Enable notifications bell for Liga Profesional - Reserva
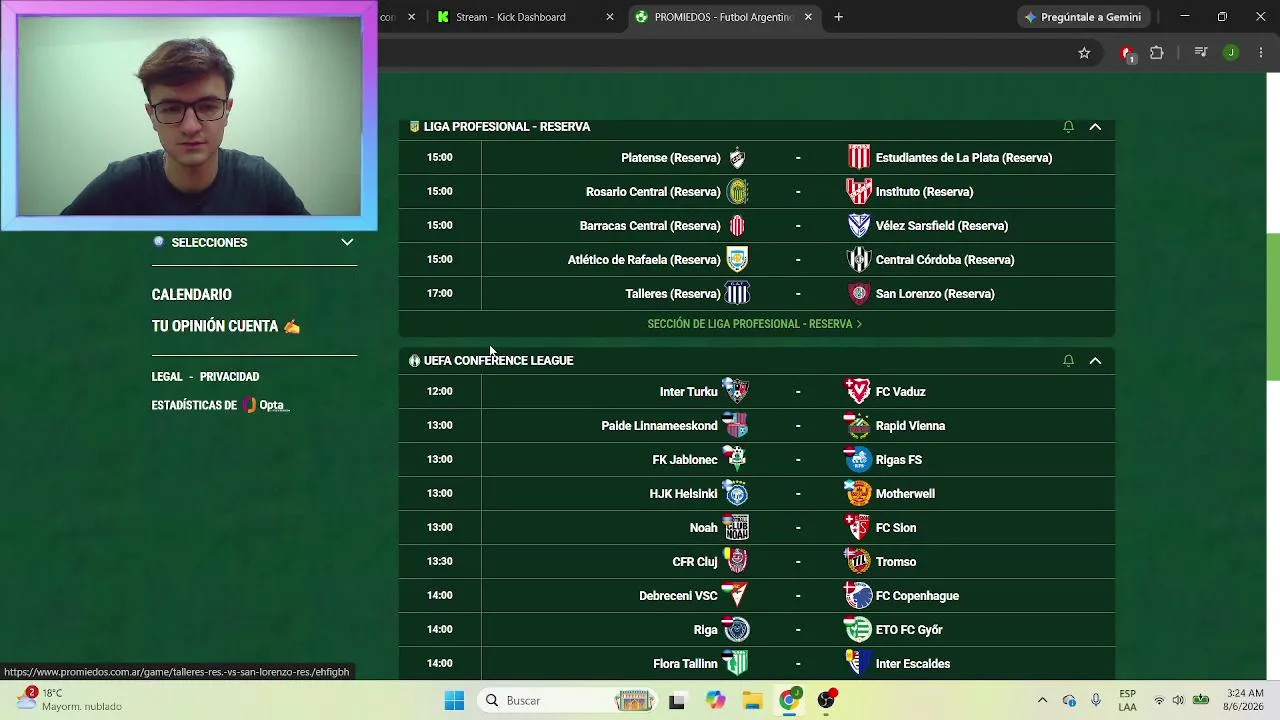 [x=1068, y=127]
